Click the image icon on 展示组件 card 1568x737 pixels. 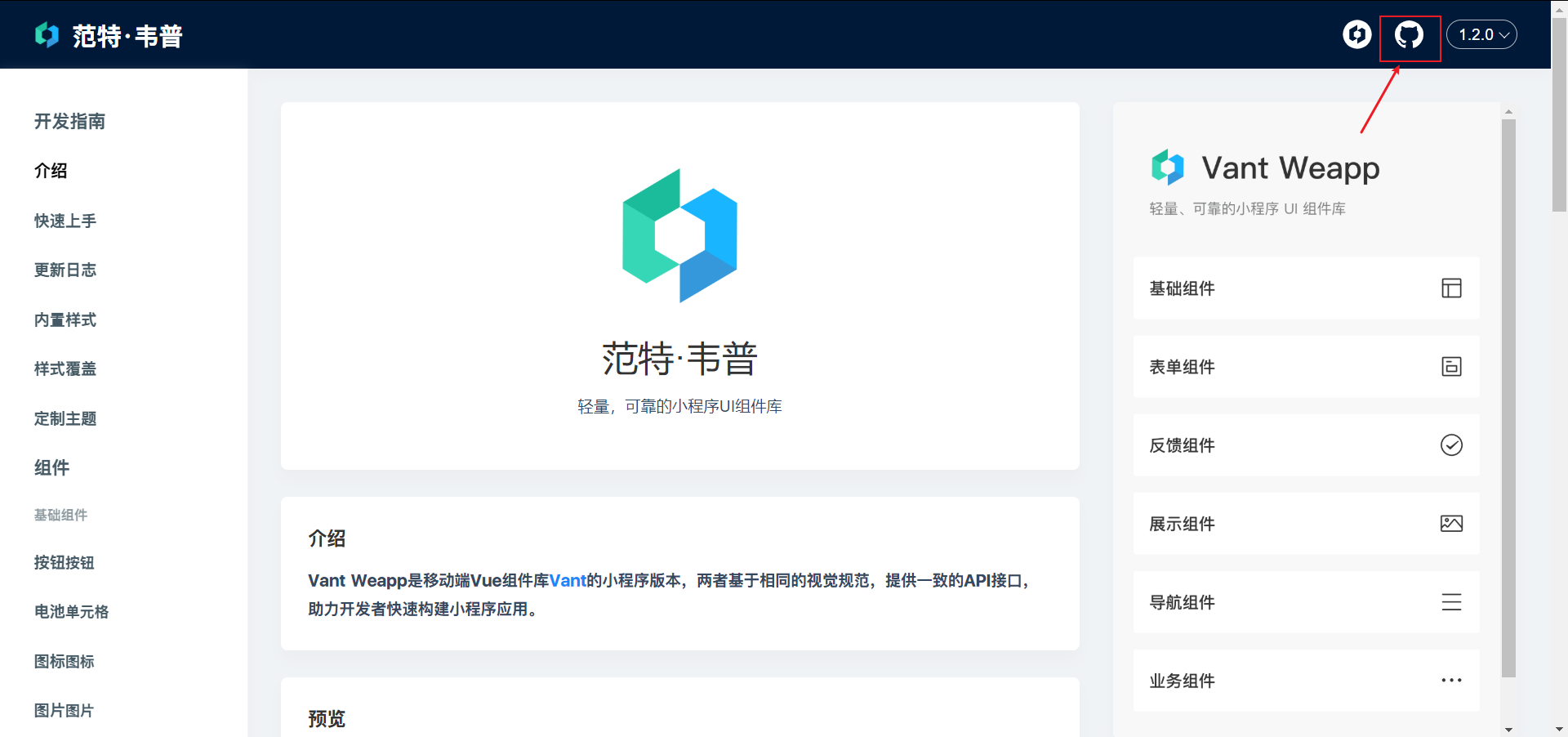click(1451, 524)
